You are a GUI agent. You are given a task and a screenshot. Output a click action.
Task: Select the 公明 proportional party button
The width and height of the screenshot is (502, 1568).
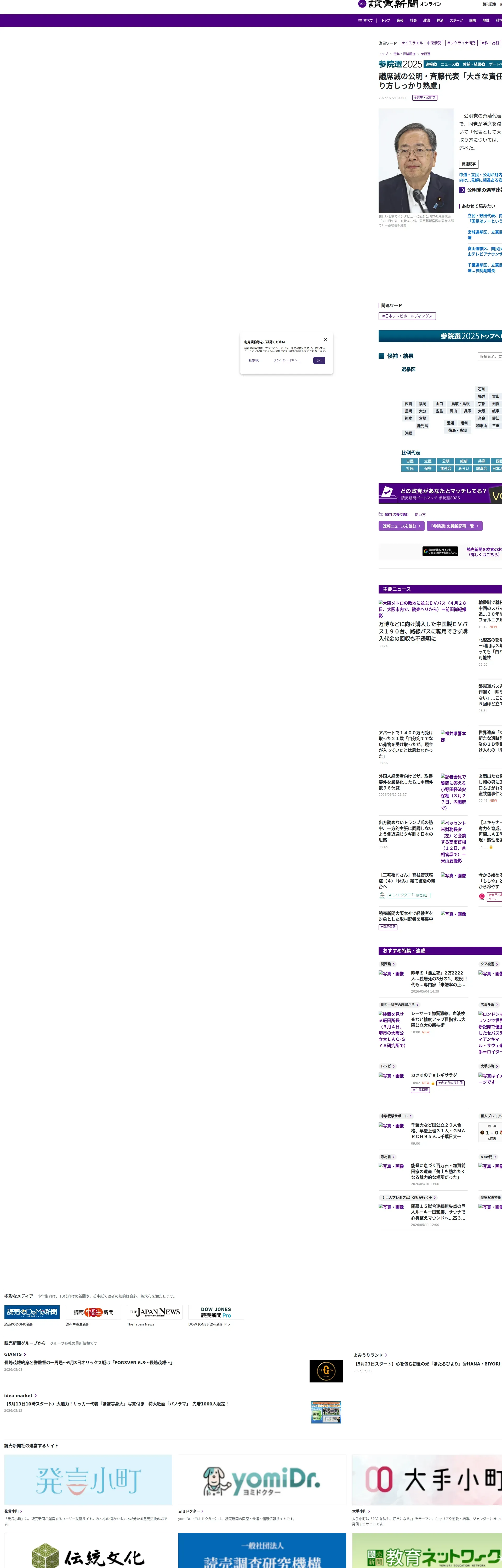(x=446, y=462)
